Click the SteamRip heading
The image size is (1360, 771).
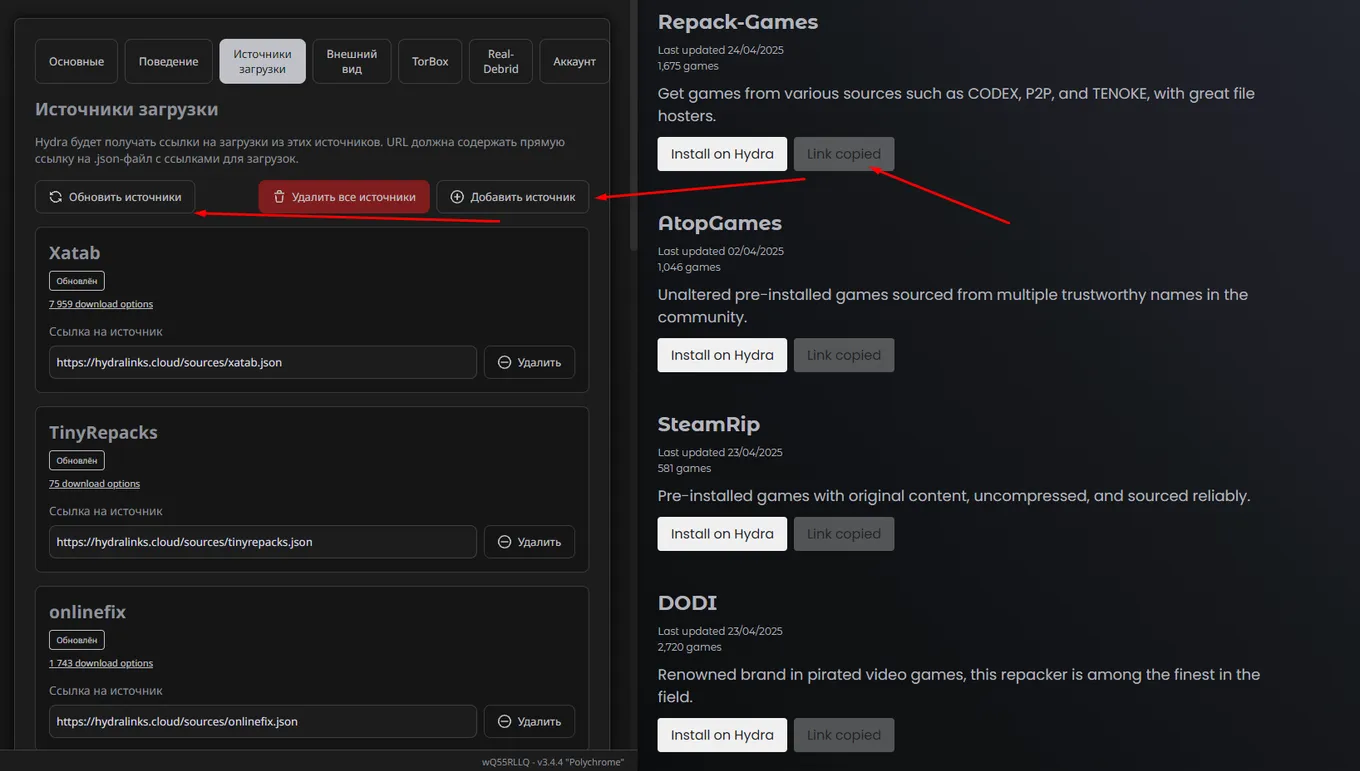(x=709, y=424)
